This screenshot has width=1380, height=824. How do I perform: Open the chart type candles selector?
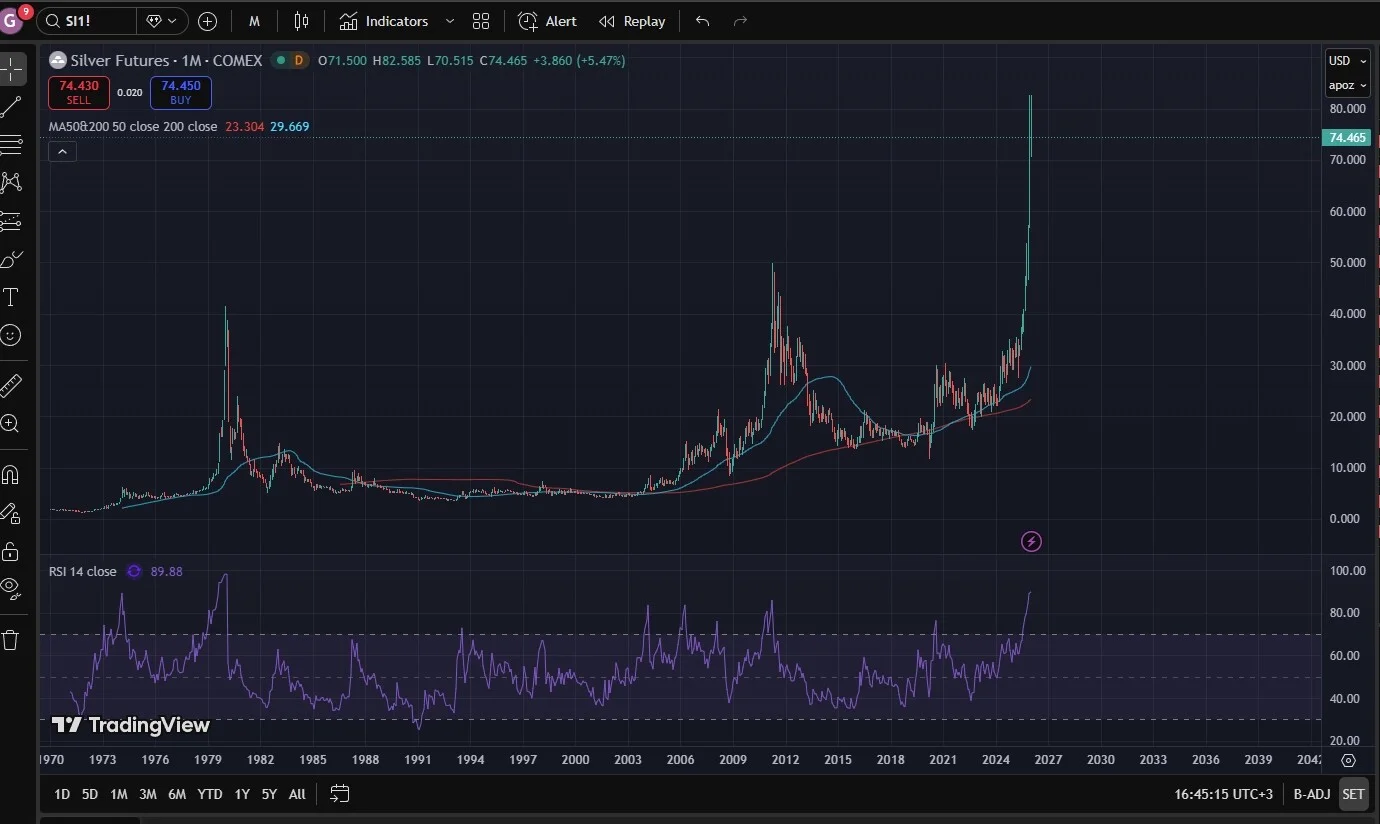pyautogui.click(x=302, y=21)
